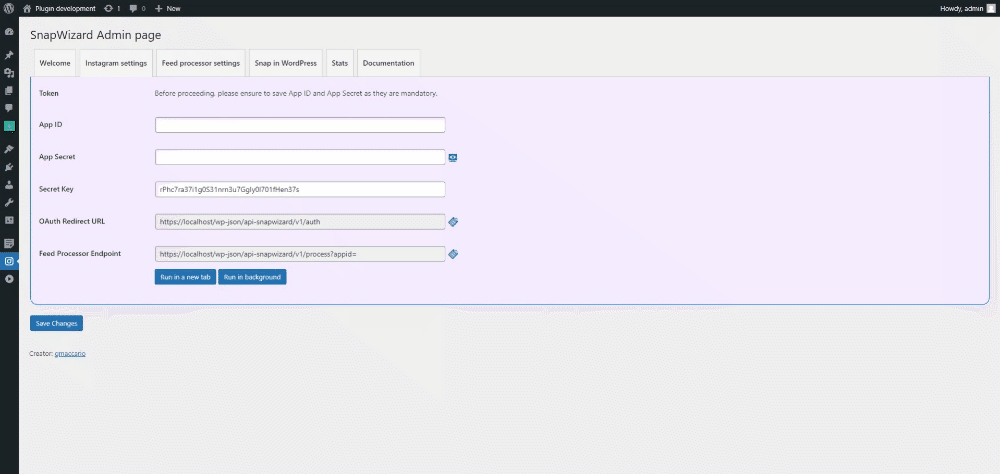Open the Settings sidebar icon
The height and width of the screenshot is (474, 1000).
click(x=9, y=220)
